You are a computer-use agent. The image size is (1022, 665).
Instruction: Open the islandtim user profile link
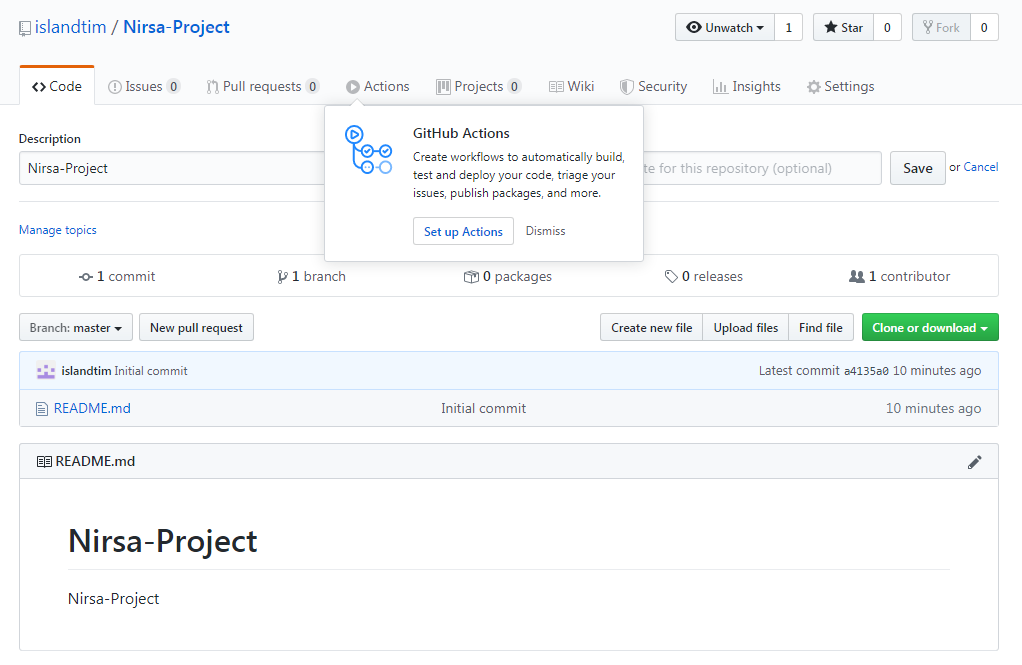[70, 27]
